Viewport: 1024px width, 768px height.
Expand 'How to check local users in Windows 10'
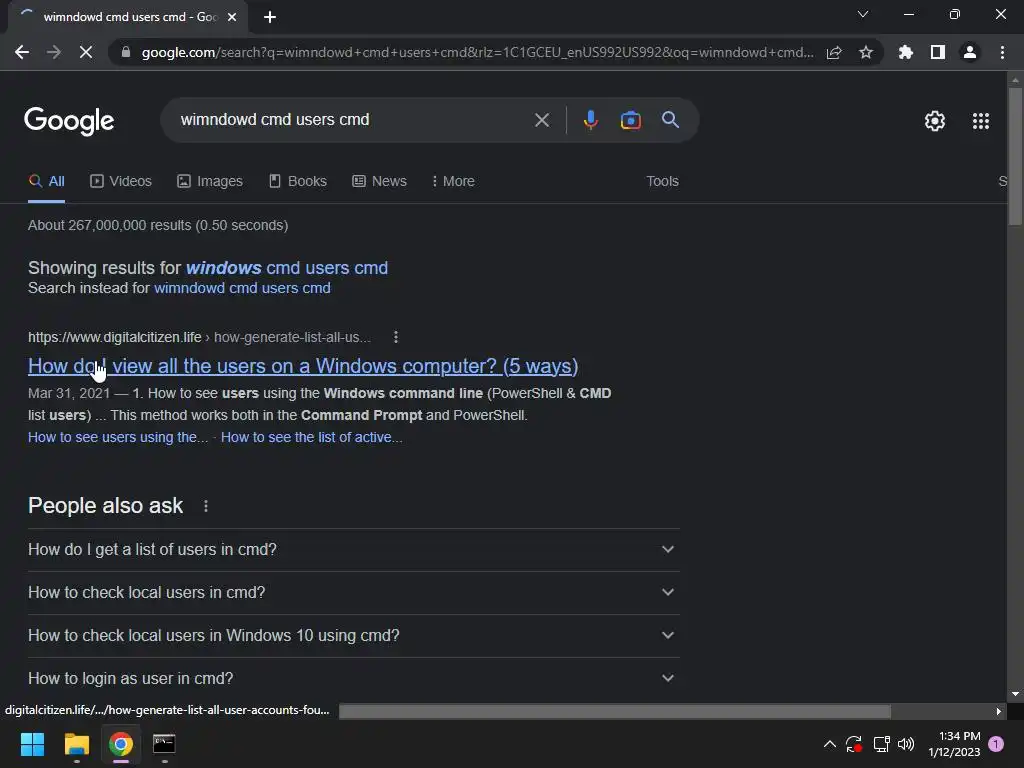coord(353,636)
